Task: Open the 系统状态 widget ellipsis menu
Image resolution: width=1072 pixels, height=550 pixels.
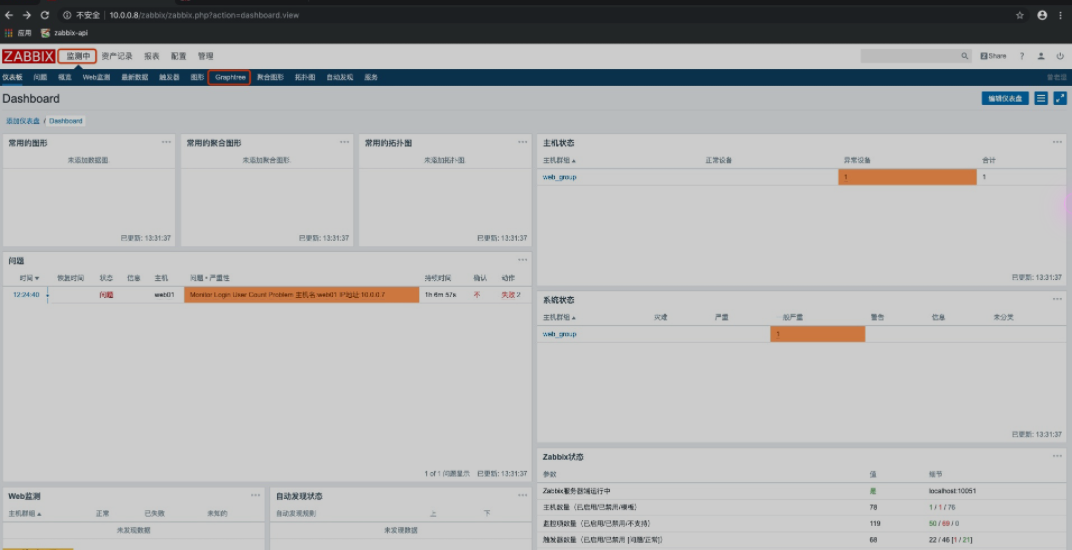Action: tap(1057, 299)
